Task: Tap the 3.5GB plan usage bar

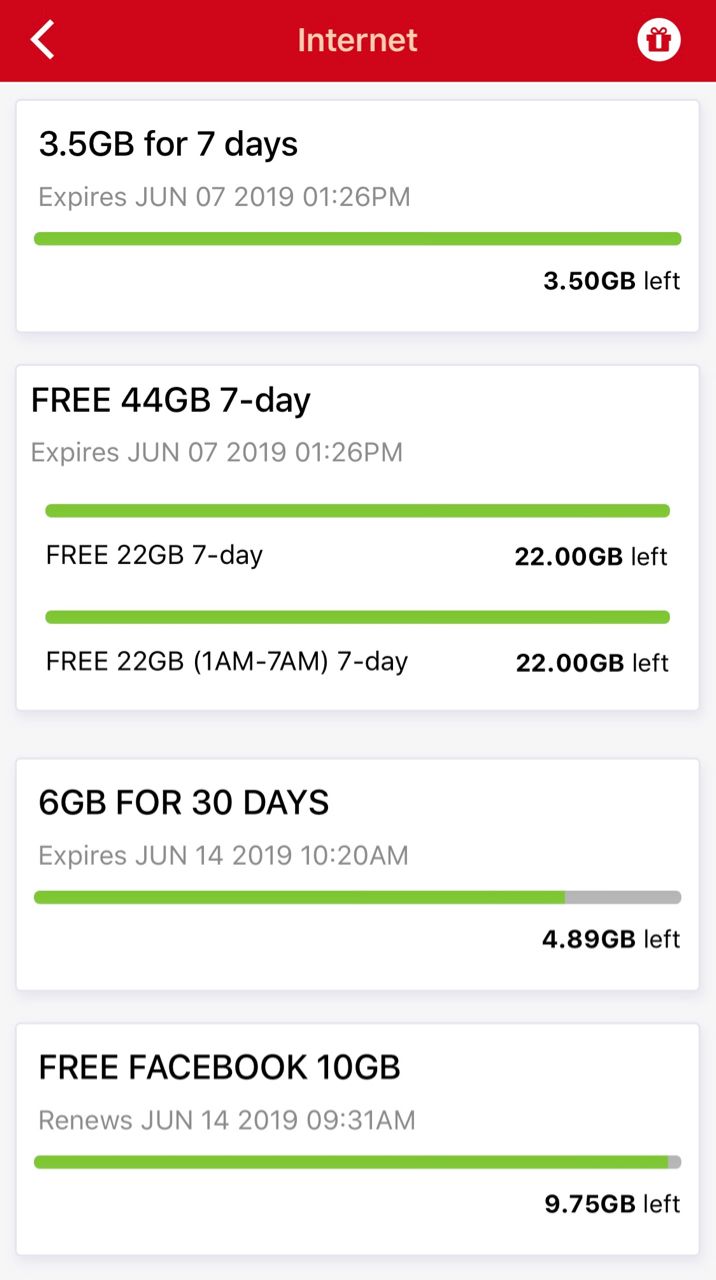Action: click(x=357, y=239)
